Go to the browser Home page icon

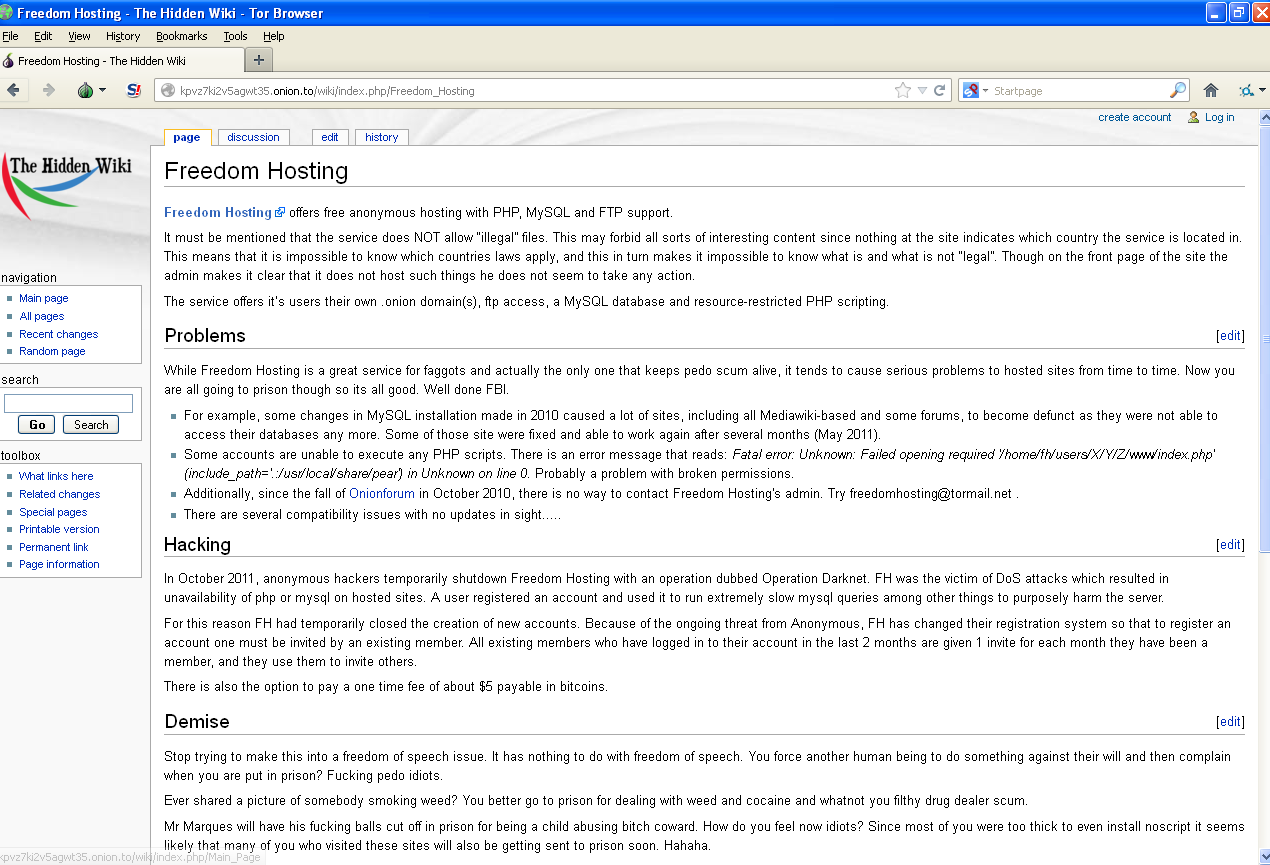pyautogui.click(x=1211, y=90)
